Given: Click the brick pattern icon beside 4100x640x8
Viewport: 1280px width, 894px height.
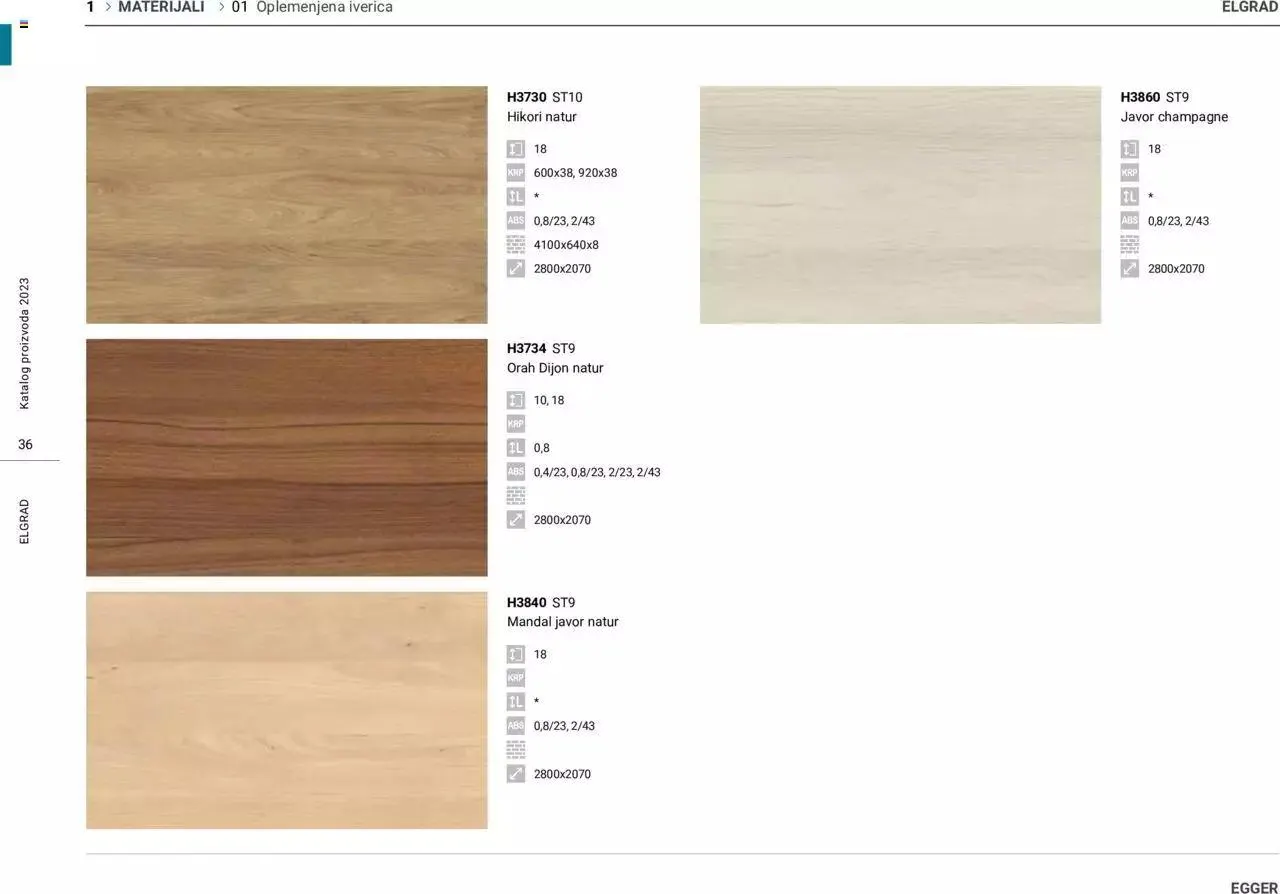Looking at the screenshot, I should pos(515,245).
